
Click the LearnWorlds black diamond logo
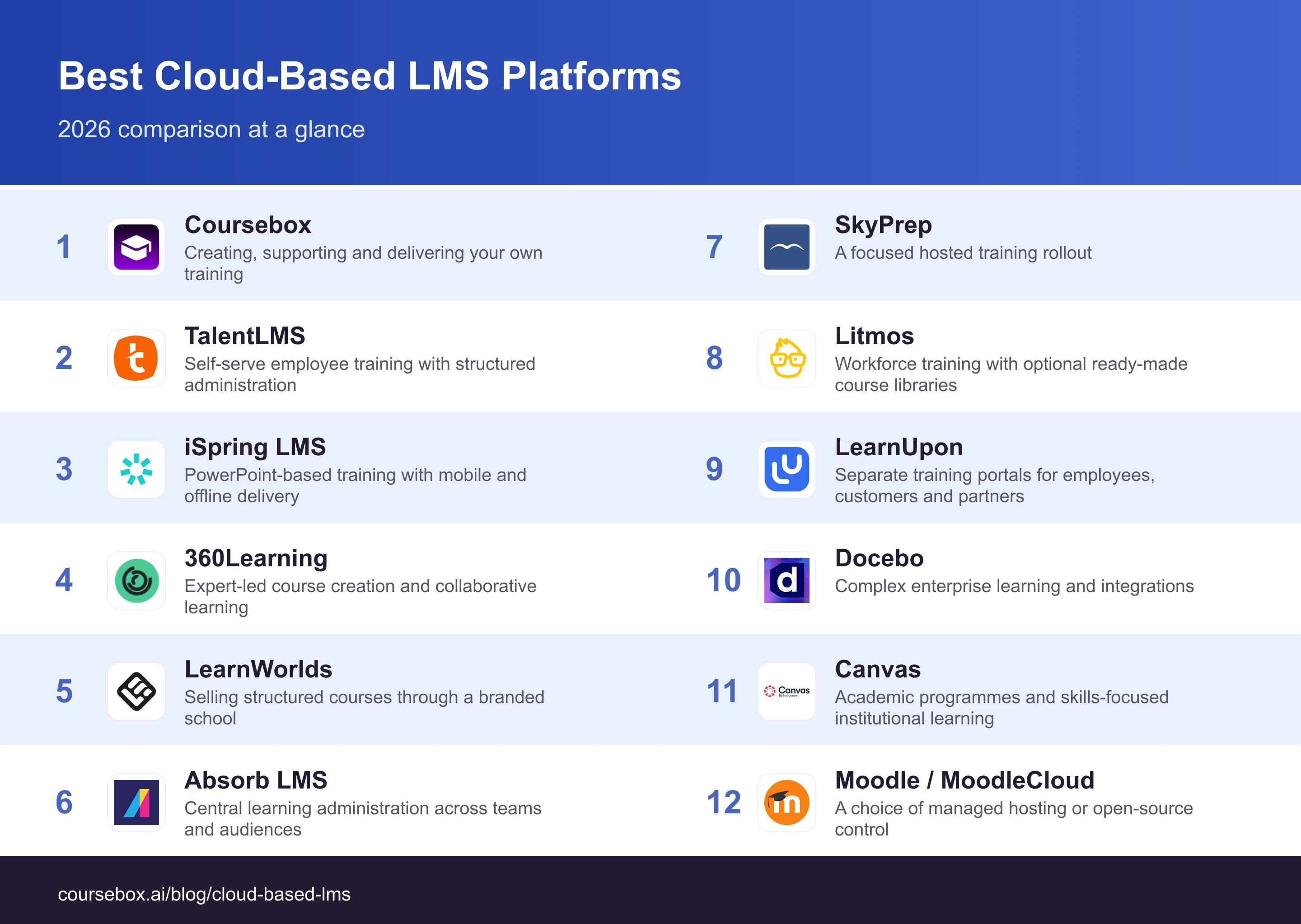tap(136, 691)
